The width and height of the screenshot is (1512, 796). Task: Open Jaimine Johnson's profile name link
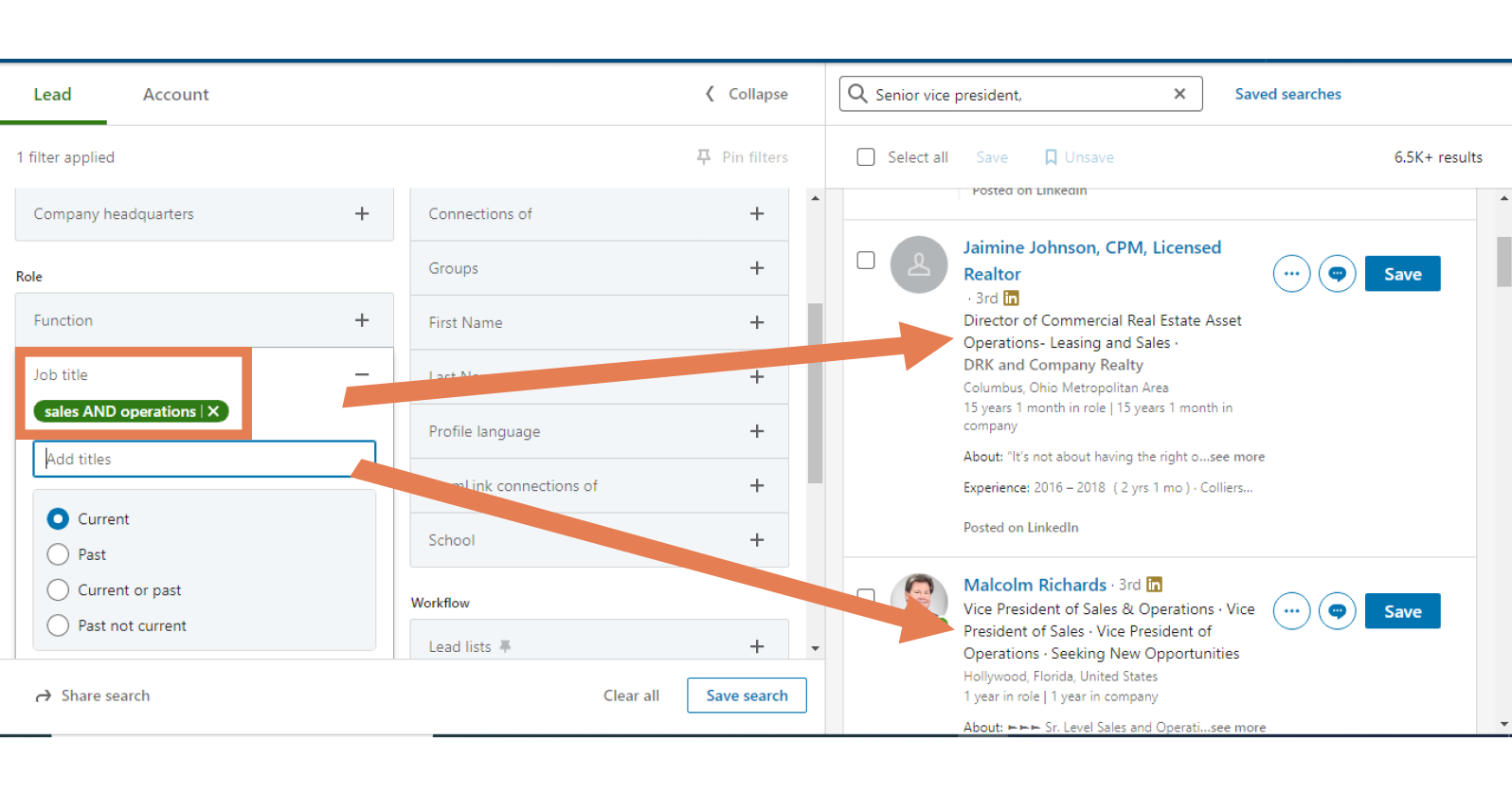tap(1092, 261)
